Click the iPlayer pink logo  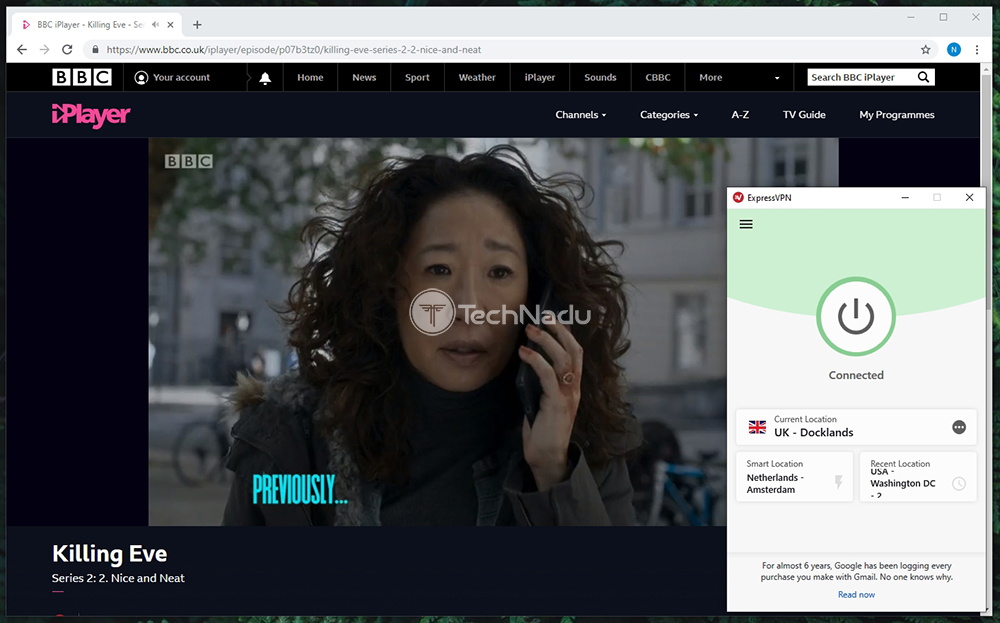click(91, 115)
